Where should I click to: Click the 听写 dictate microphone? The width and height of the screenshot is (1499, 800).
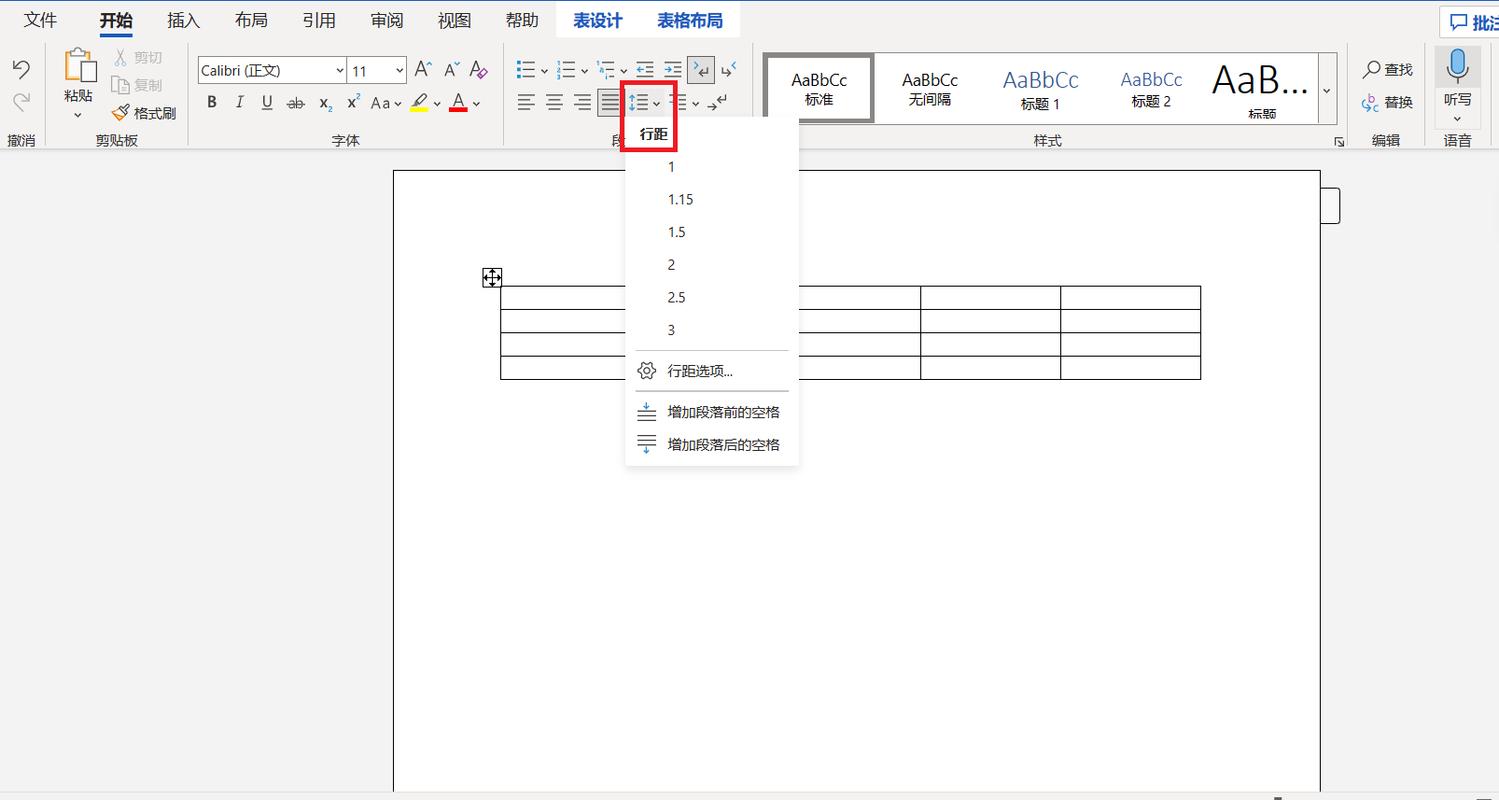[1457, 66]
